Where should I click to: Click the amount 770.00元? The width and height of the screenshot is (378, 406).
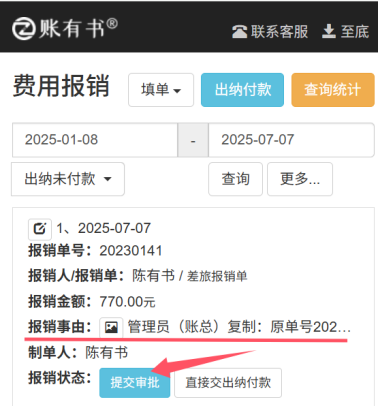[127, 302]
